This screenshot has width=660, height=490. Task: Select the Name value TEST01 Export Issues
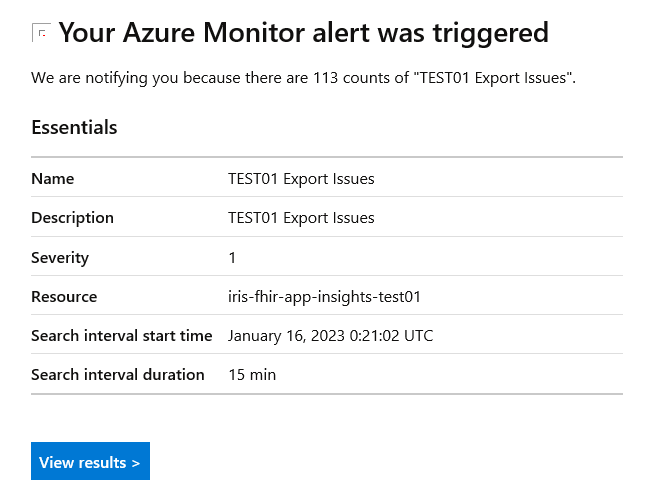(301, 179)
